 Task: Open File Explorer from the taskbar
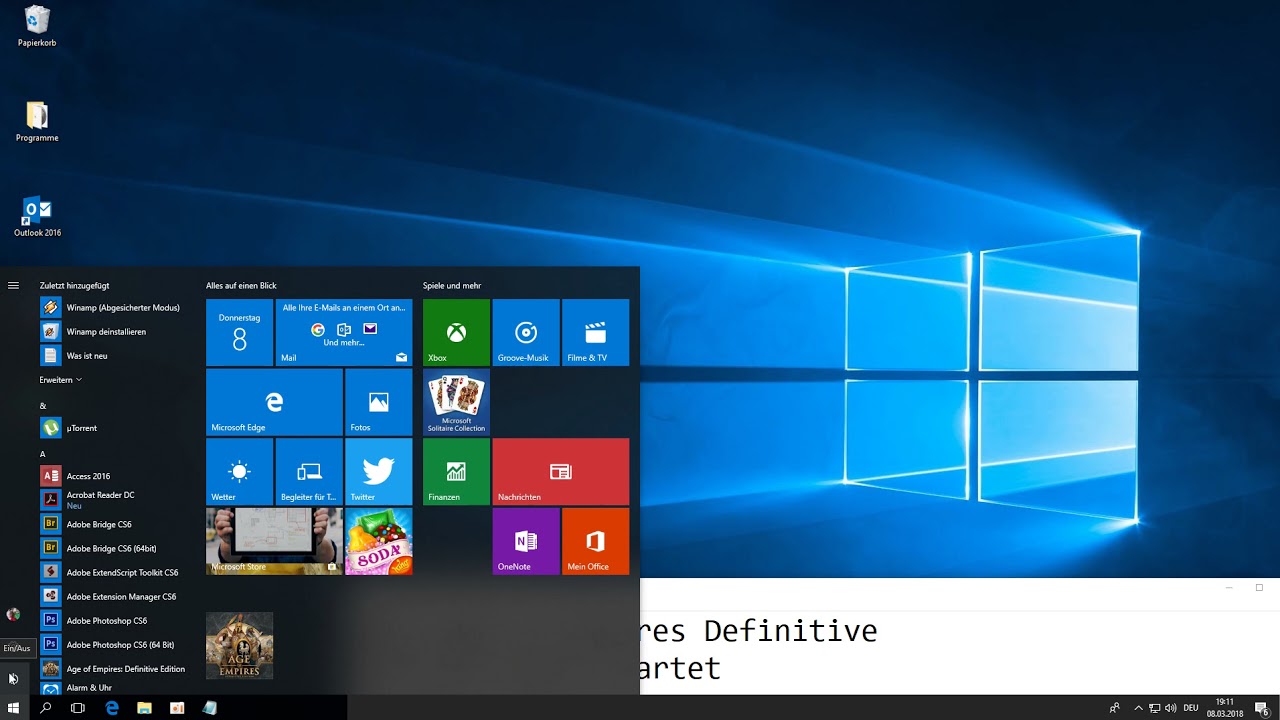(x=144, y=708)
